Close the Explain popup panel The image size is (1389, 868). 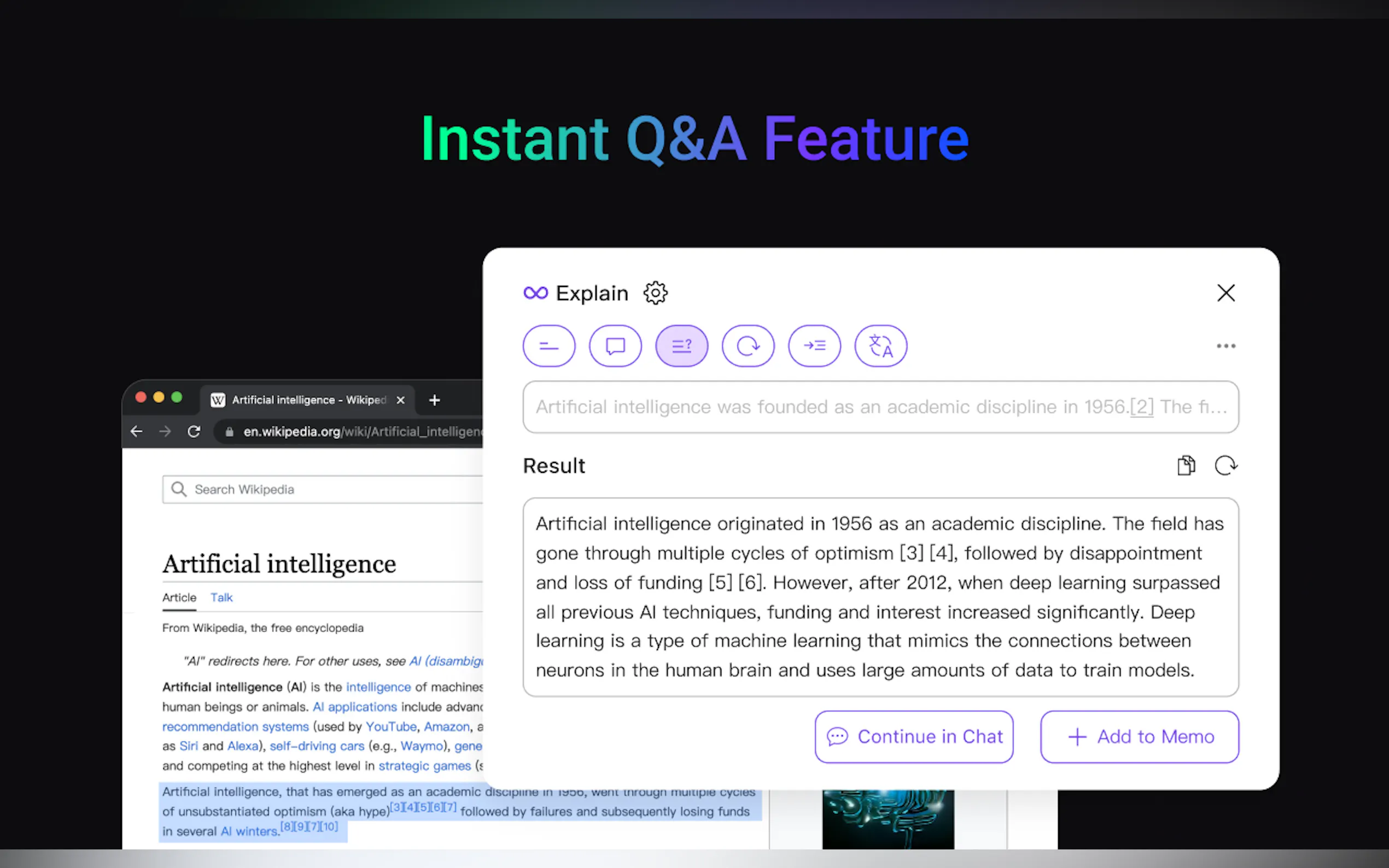(x=1225, y=293)
